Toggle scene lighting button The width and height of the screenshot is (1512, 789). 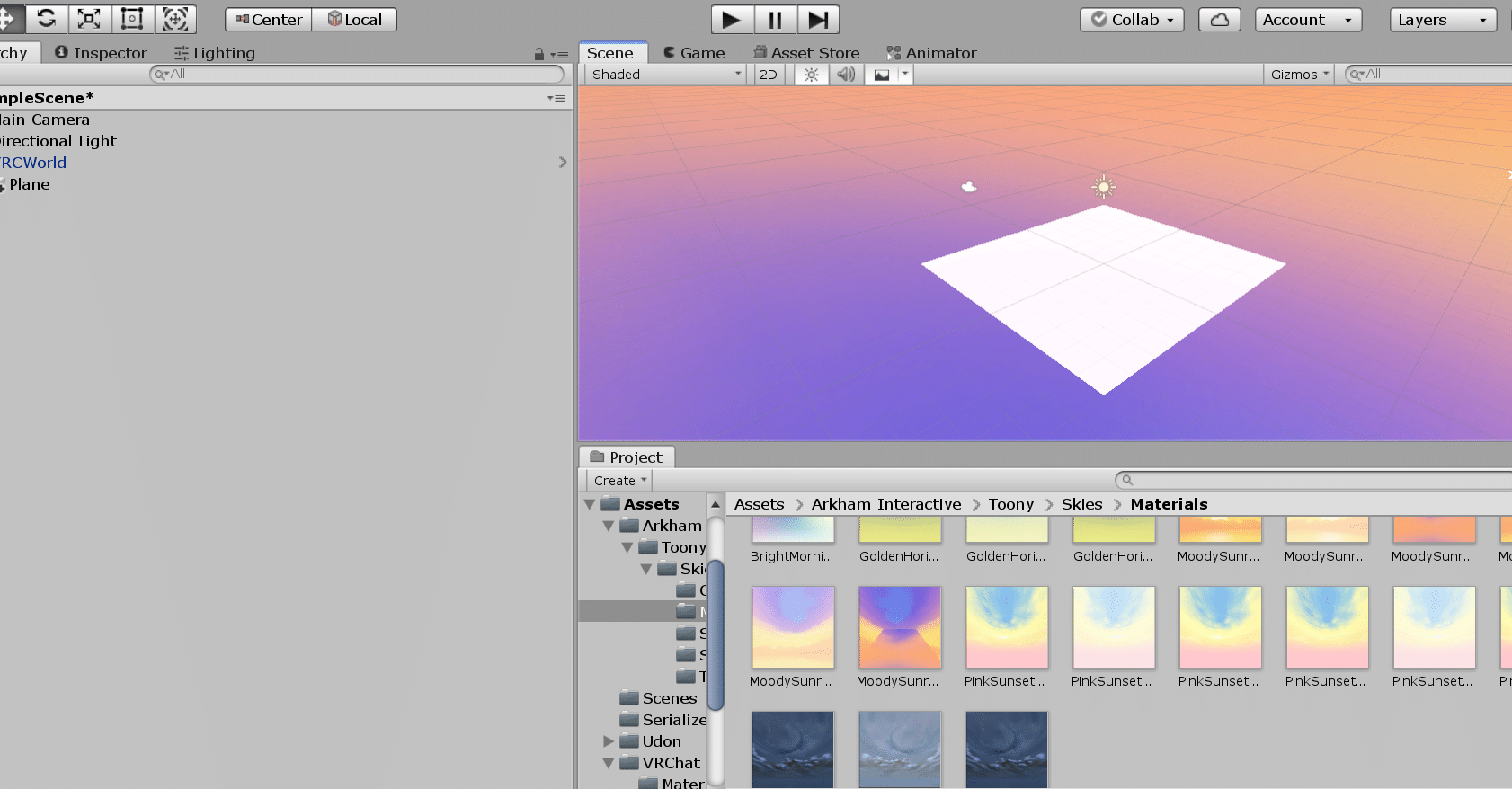pos(812,75)
